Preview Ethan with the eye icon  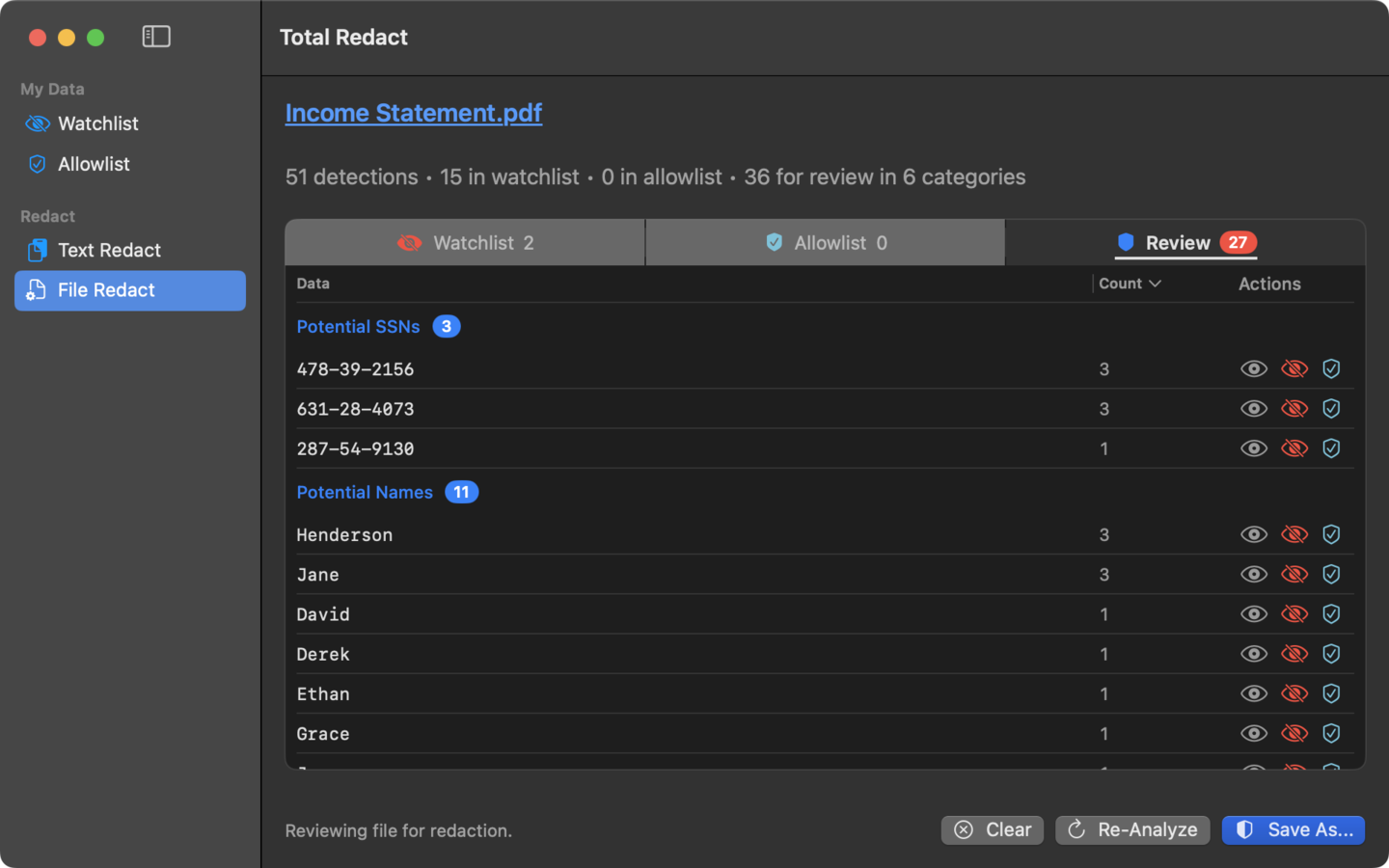click(x=1253, y=693)
